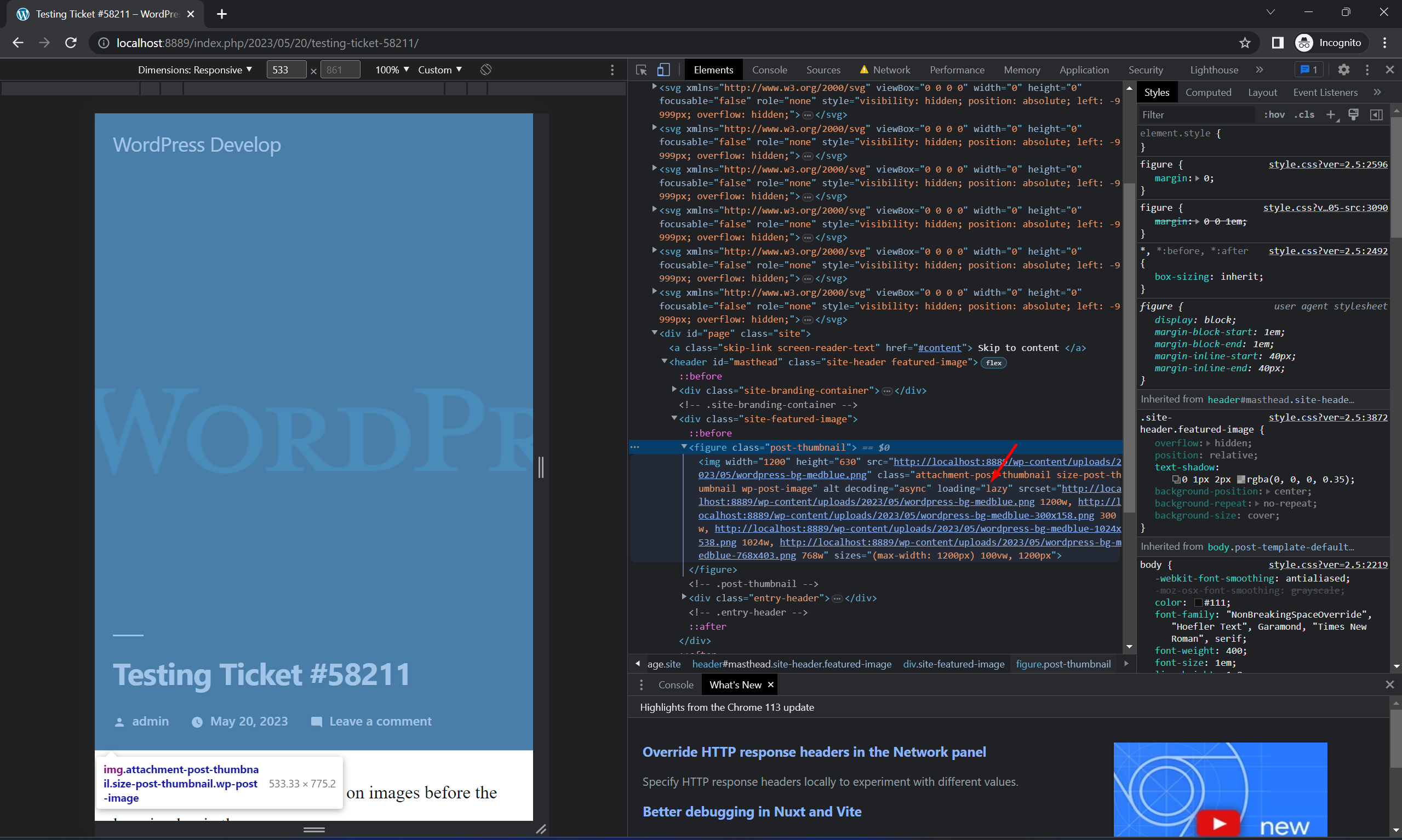Open tab search chevron in title bar
The width and height of the screenshot is (1402, 840).
point(1271,12)
